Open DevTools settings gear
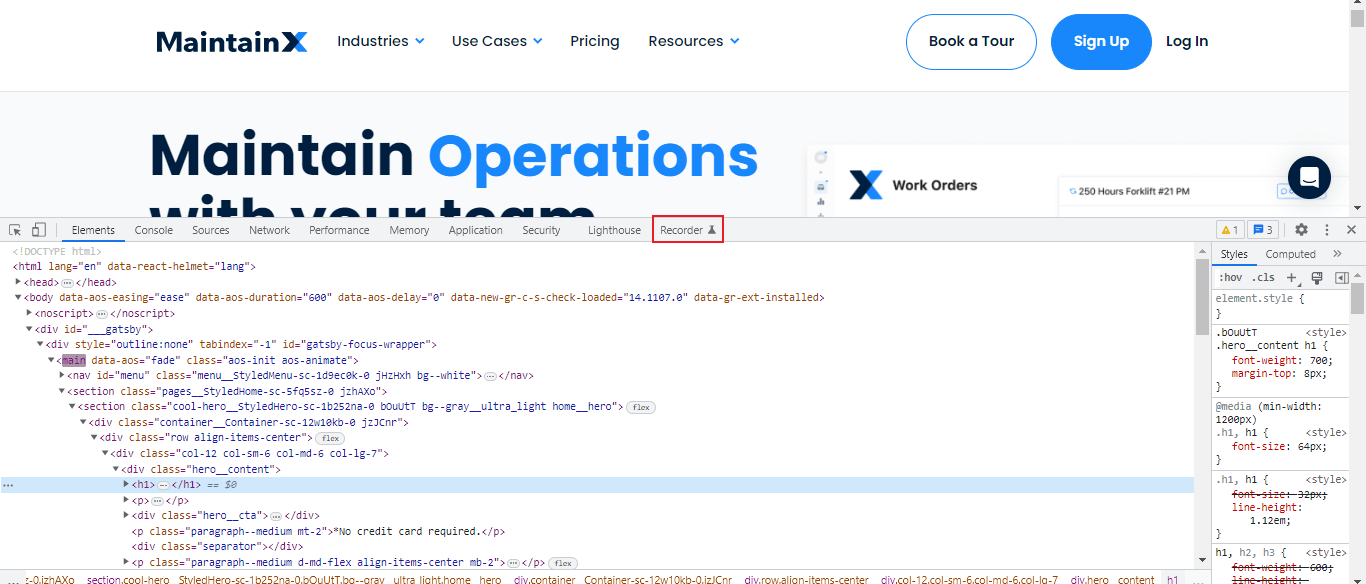 [x=1301, y=230]
